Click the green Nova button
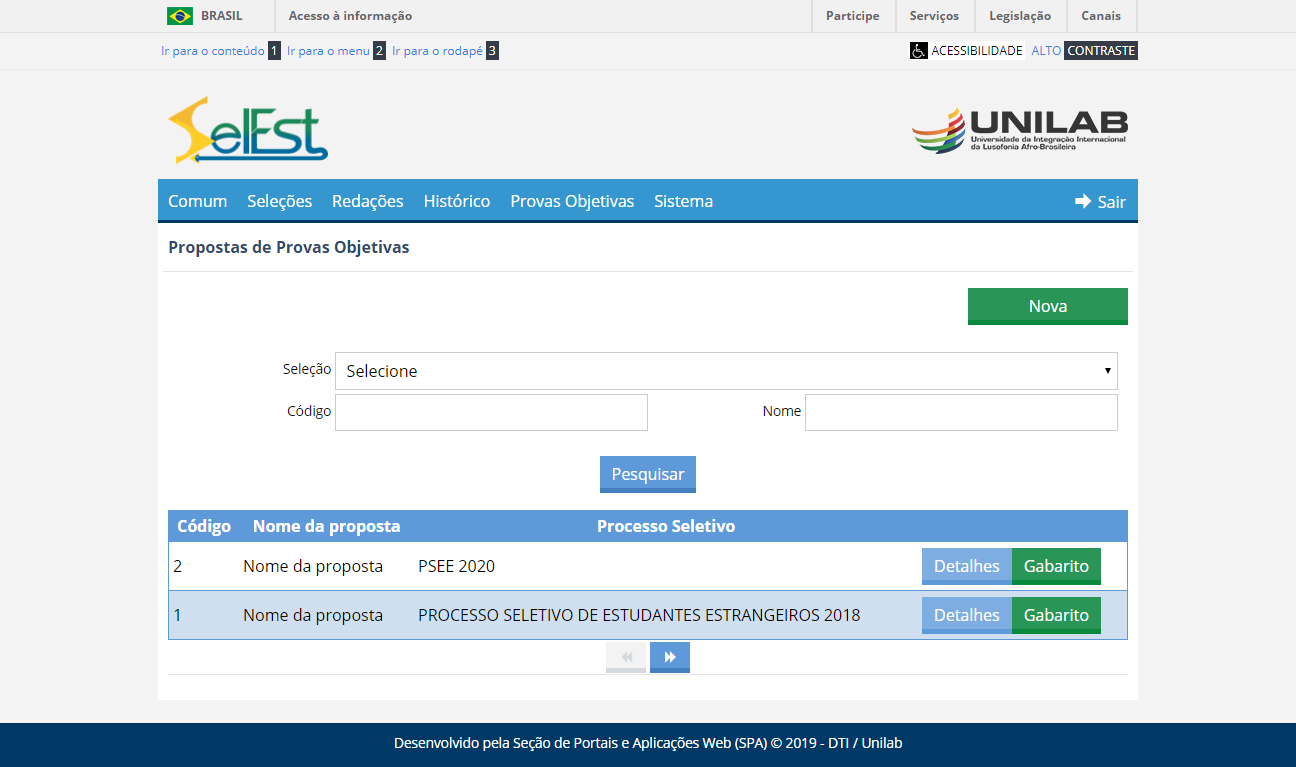The height and width of the screenshot is (767, 1296). click(x=1047, y=306)
